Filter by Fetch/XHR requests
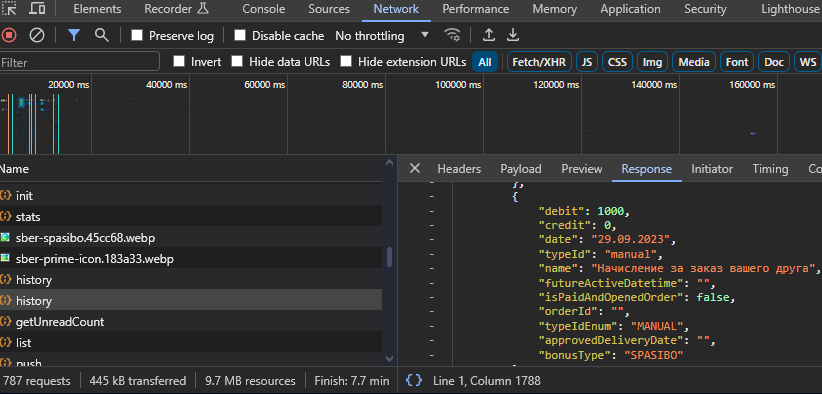Image resolution: width=822 pixels, height=394 pixels. pyautogui.click(x=539, y=62)
